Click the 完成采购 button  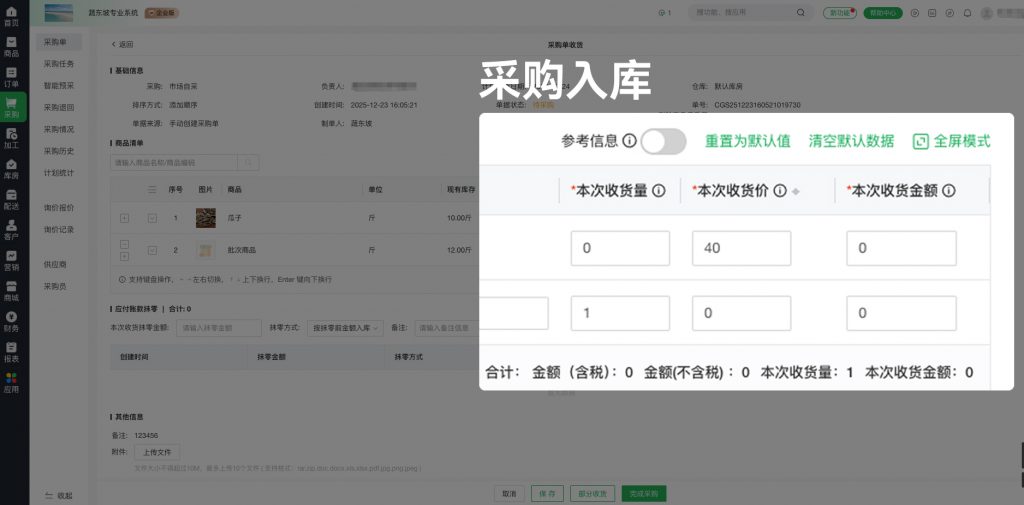click(x=643, y=494)
